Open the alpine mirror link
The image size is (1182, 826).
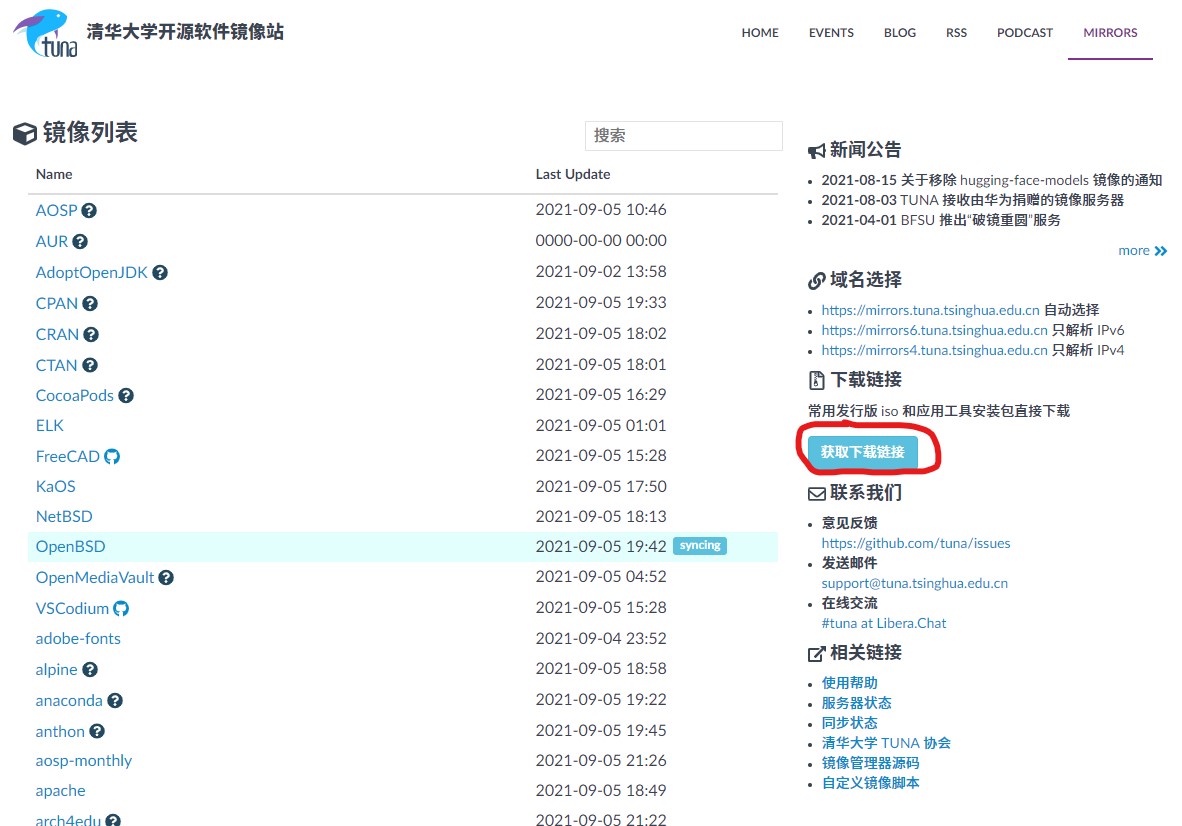[x=57, y=670]
